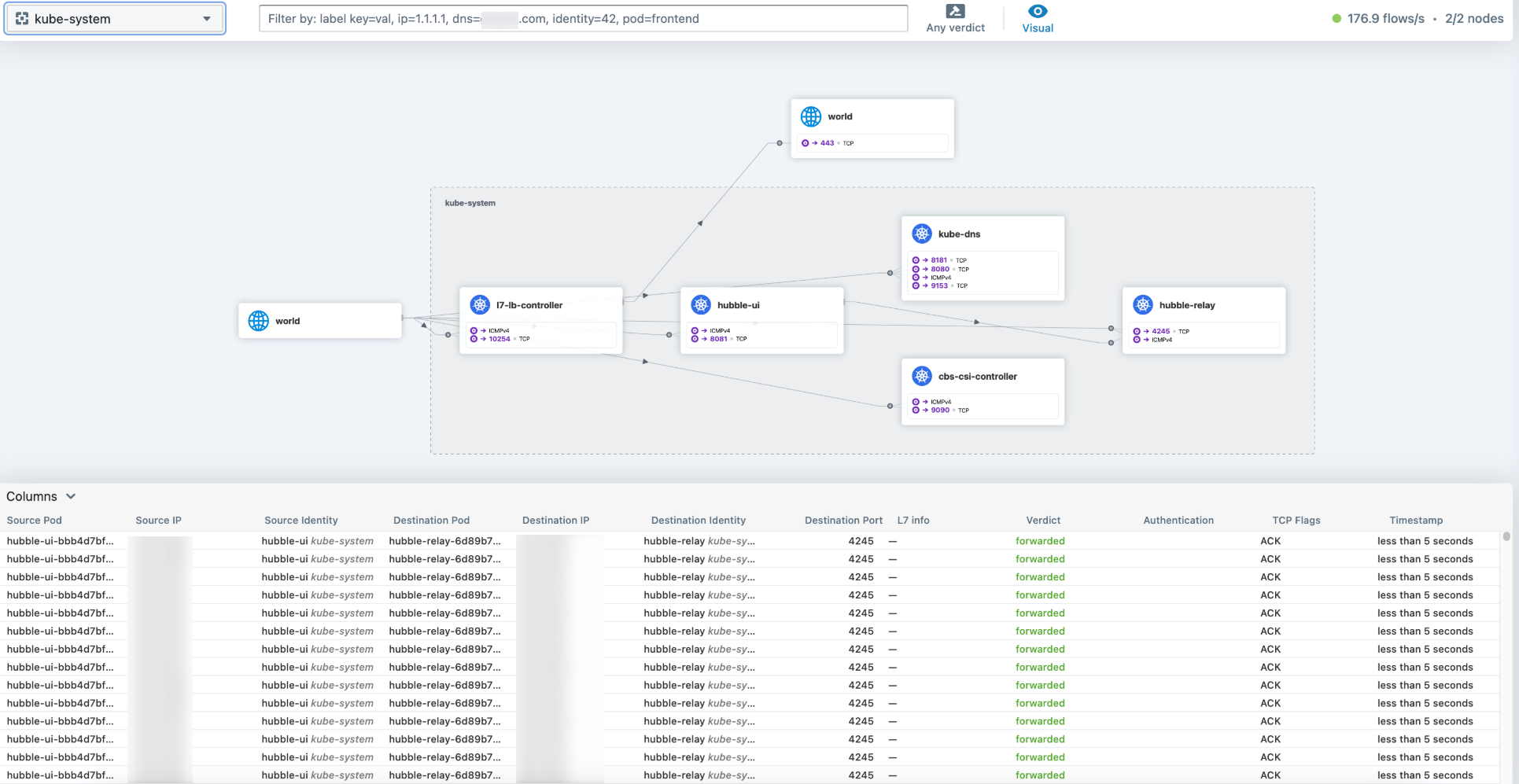The height and width of the screenshot is (784, 1519).
Task: Click the cbs-csi-controller service icon
Action: pos(922,377)
